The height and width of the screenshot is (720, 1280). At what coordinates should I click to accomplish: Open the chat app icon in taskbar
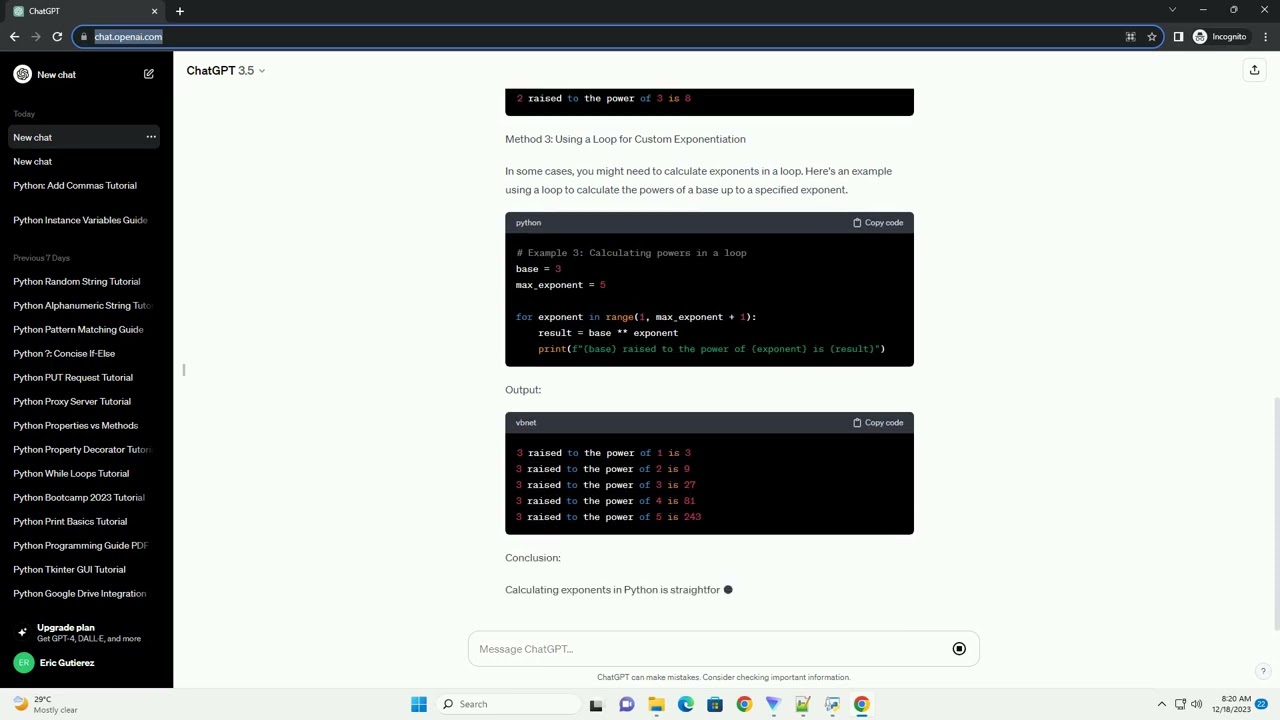626,704
